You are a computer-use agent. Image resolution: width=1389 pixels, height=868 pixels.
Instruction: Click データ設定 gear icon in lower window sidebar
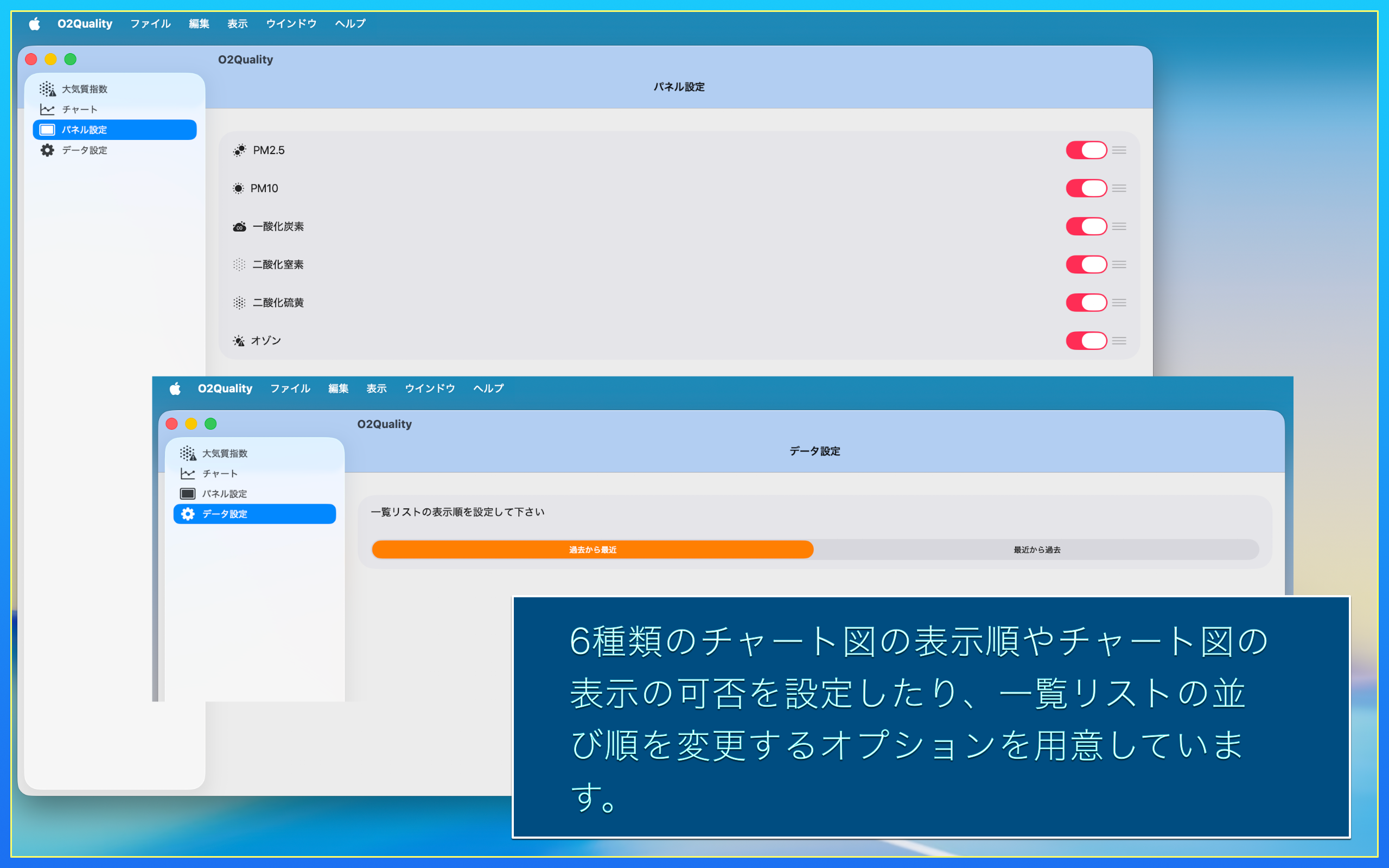click(188, 514)
